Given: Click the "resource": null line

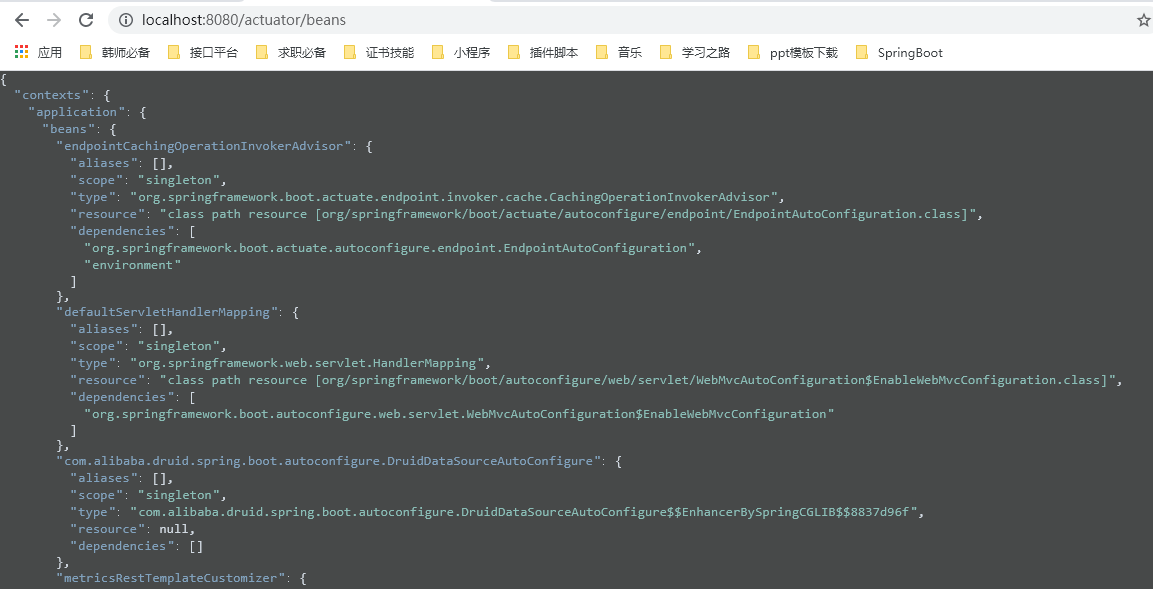Looking at the screenshot, I should 132,529.
